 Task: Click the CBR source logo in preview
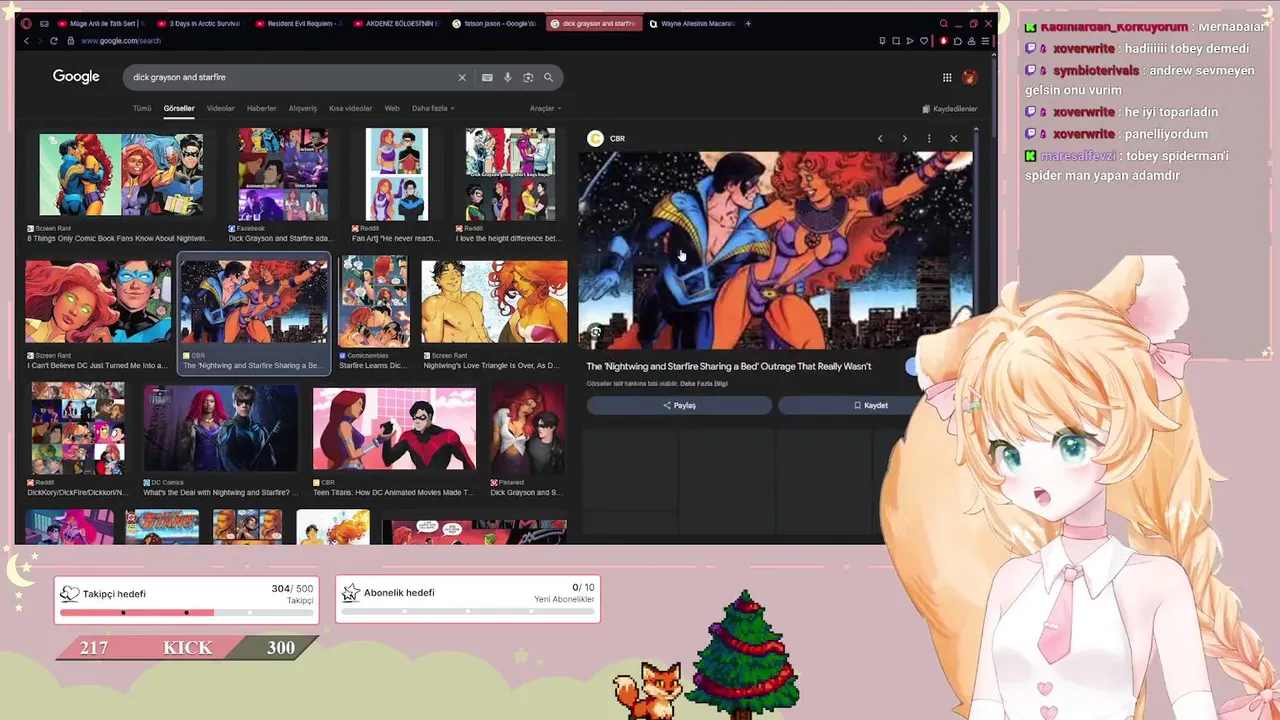[596, 138]
